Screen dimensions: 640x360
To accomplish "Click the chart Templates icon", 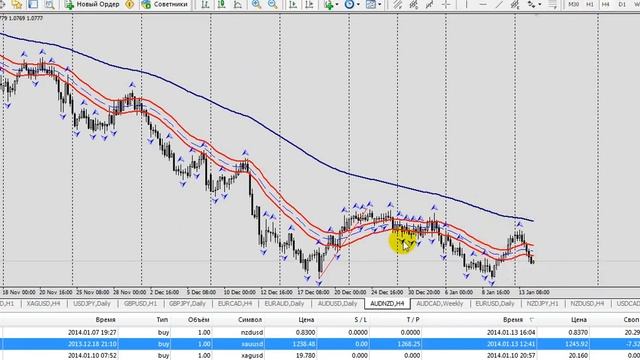I will coord(371,4).
